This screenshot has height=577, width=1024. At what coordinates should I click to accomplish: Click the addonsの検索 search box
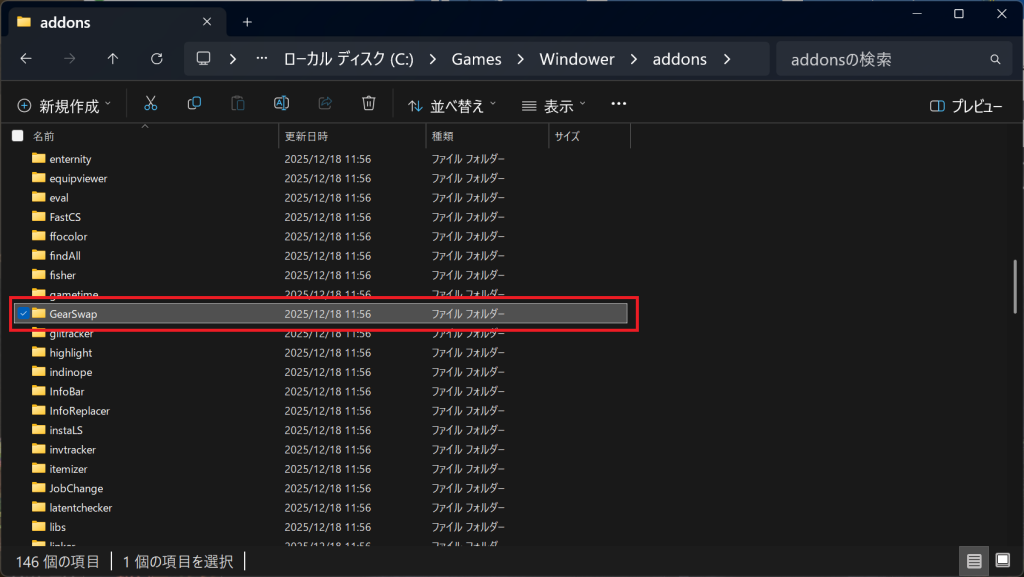coord(882,59)
